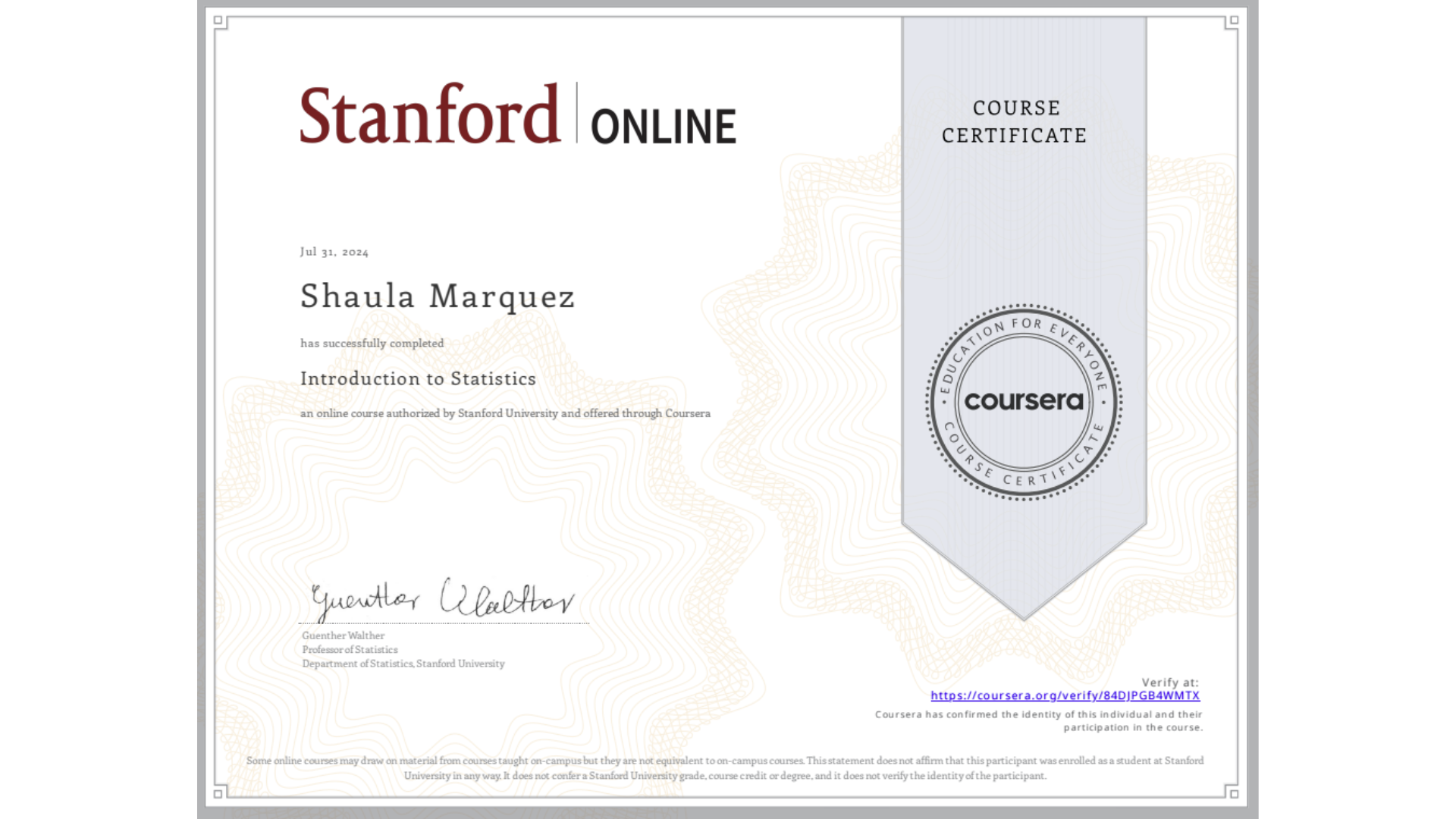Click the bottom-left corner ornament
Screen dimensions: 1456x819
tap(218, 793)
